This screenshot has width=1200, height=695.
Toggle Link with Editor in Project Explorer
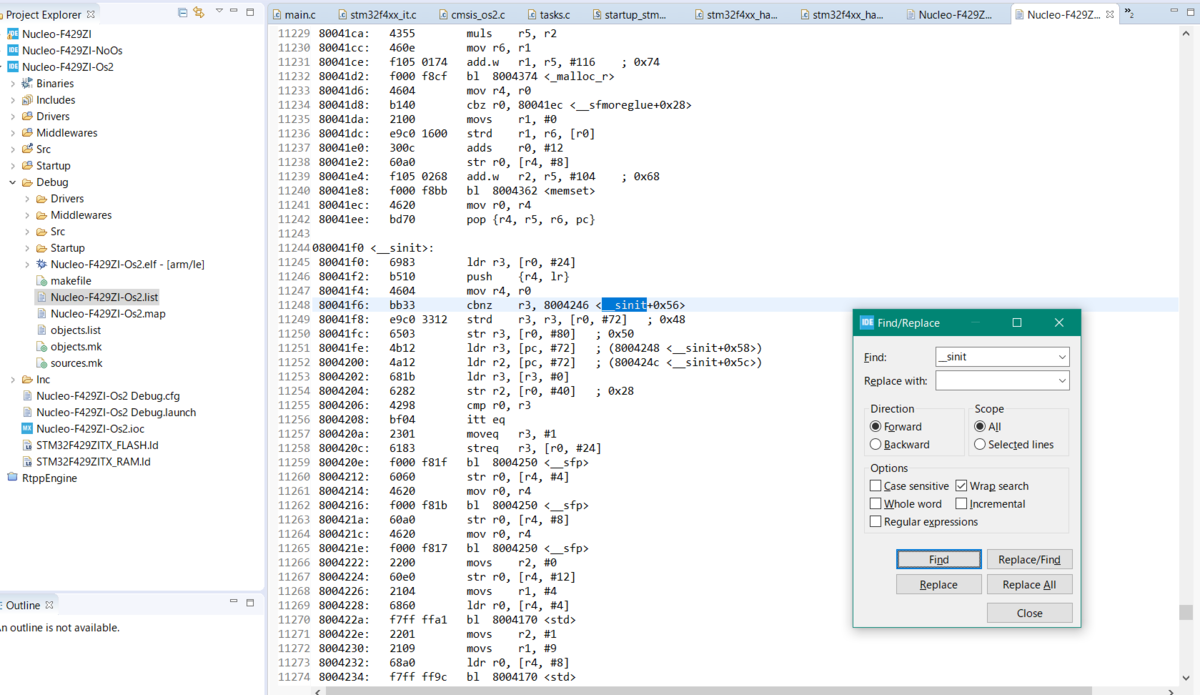[x=201, y=11]
